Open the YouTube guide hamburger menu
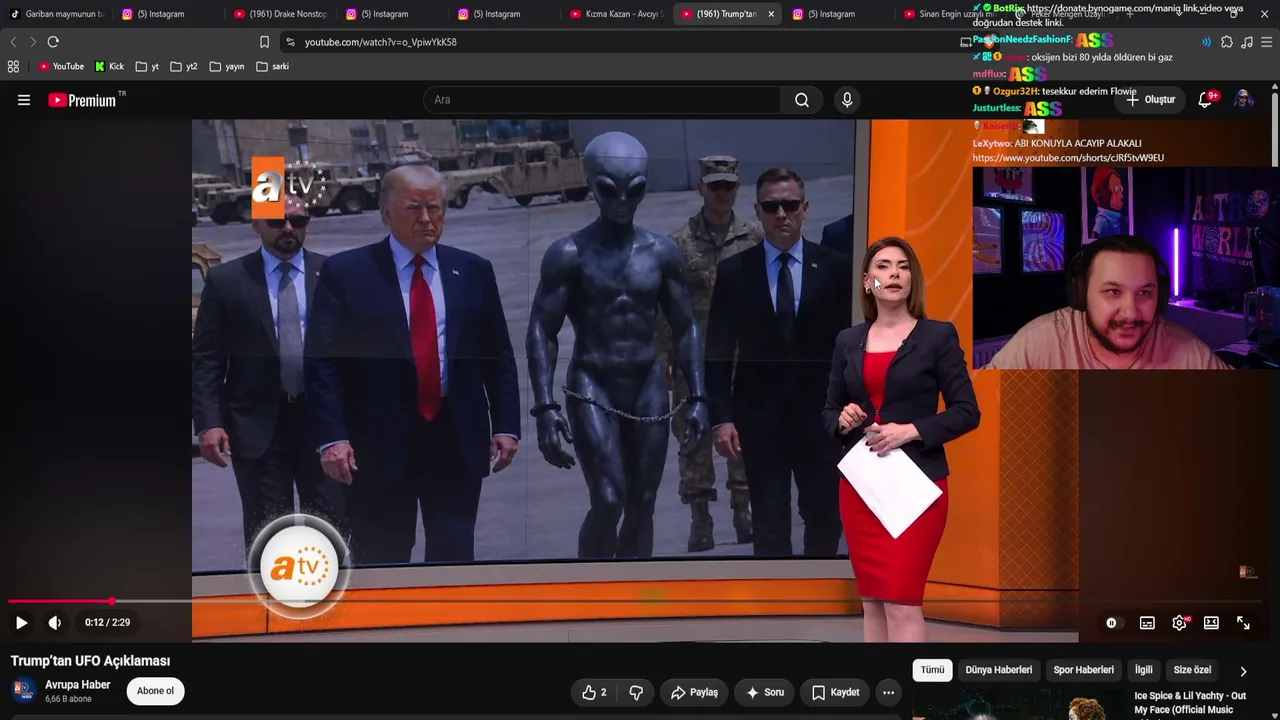This screenshot has width=1280, height=720. coord(24,100)
